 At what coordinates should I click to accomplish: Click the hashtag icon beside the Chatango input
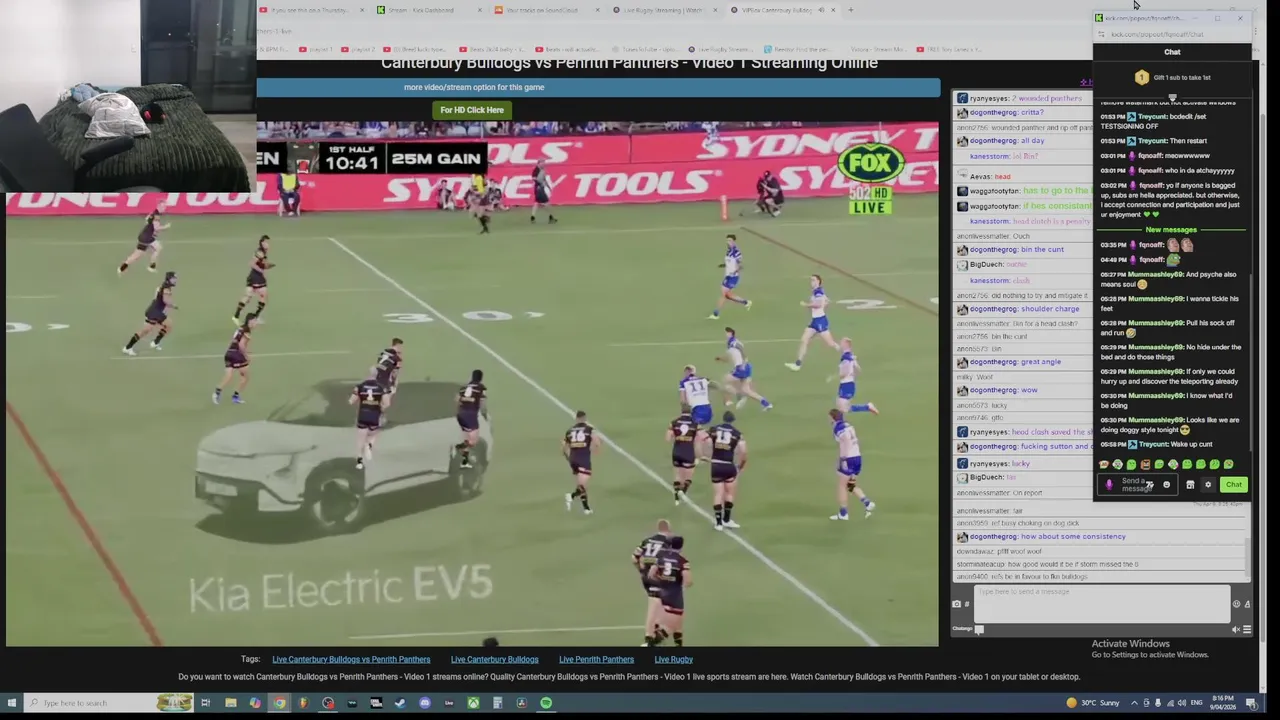(967, 604)
